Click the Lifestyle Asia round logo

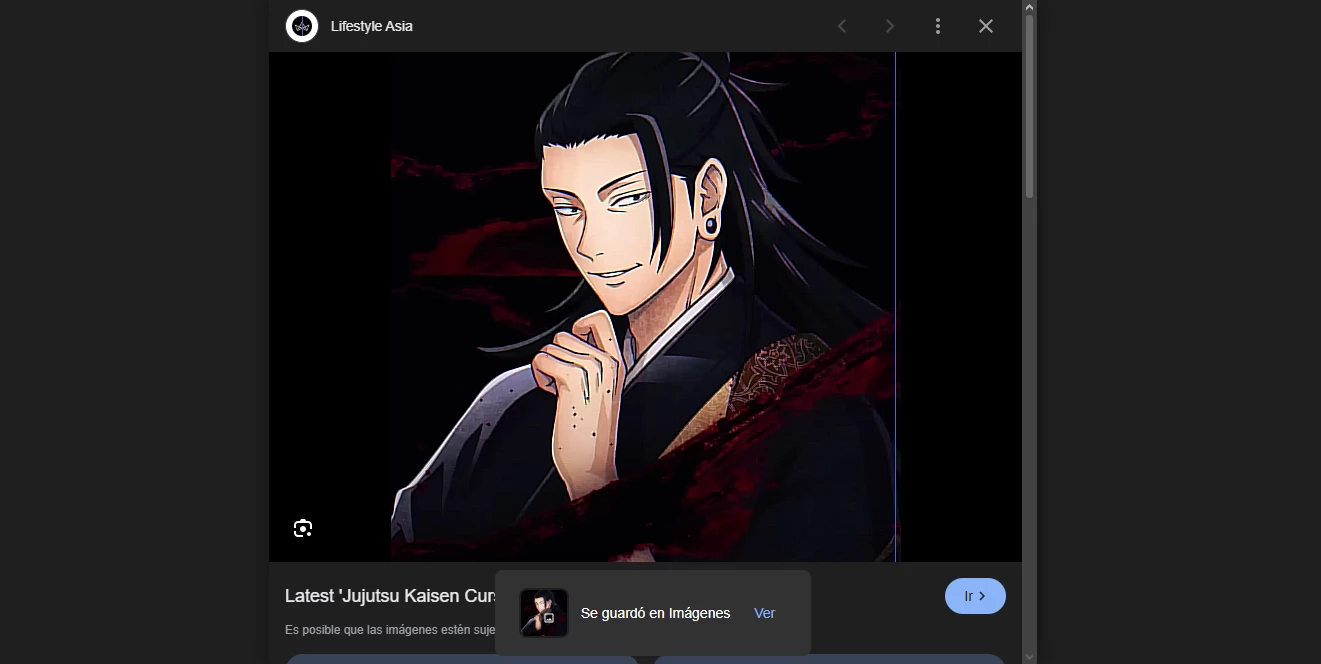[x=302, y=26]
